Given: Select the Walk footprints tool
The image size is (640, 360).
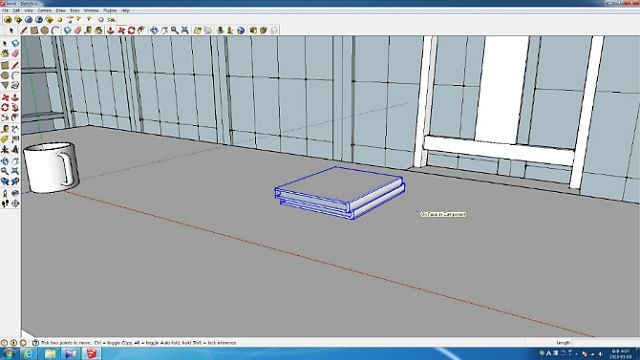Looking at the screenshot, I should (x=5, y=203).
